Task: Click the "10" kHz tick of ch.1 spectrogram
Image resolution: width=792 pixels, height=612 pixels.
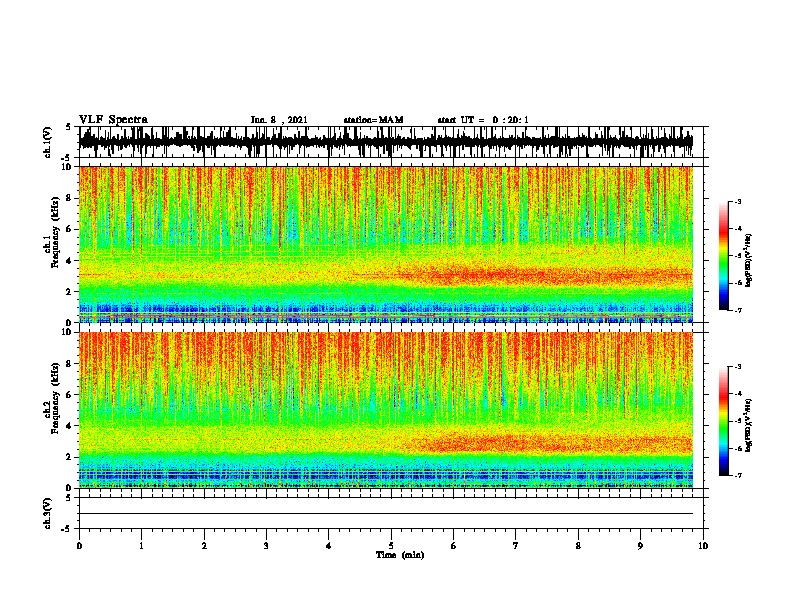Action: tap(68, 167)
